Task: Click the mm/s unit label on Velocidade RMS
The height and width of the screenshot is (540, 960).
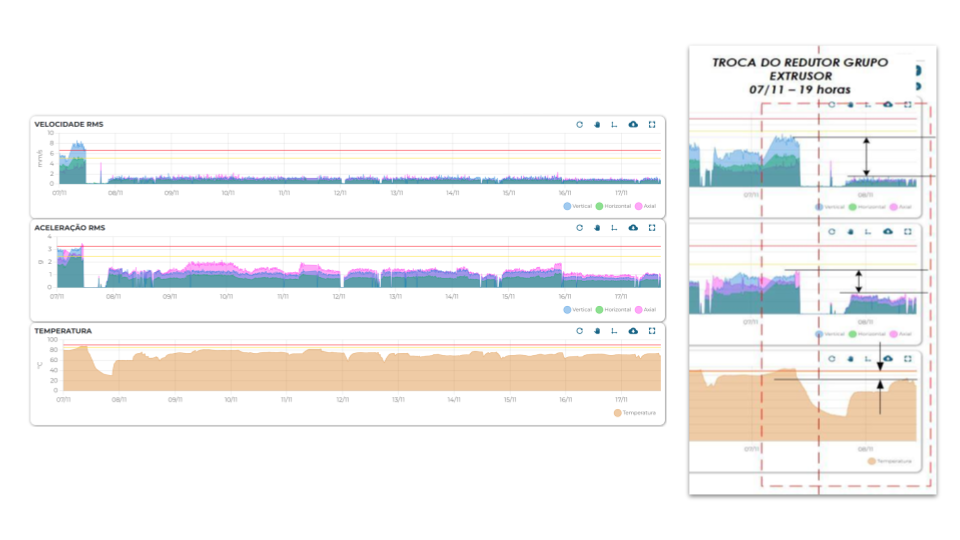Action: click(x=40, y=158)
